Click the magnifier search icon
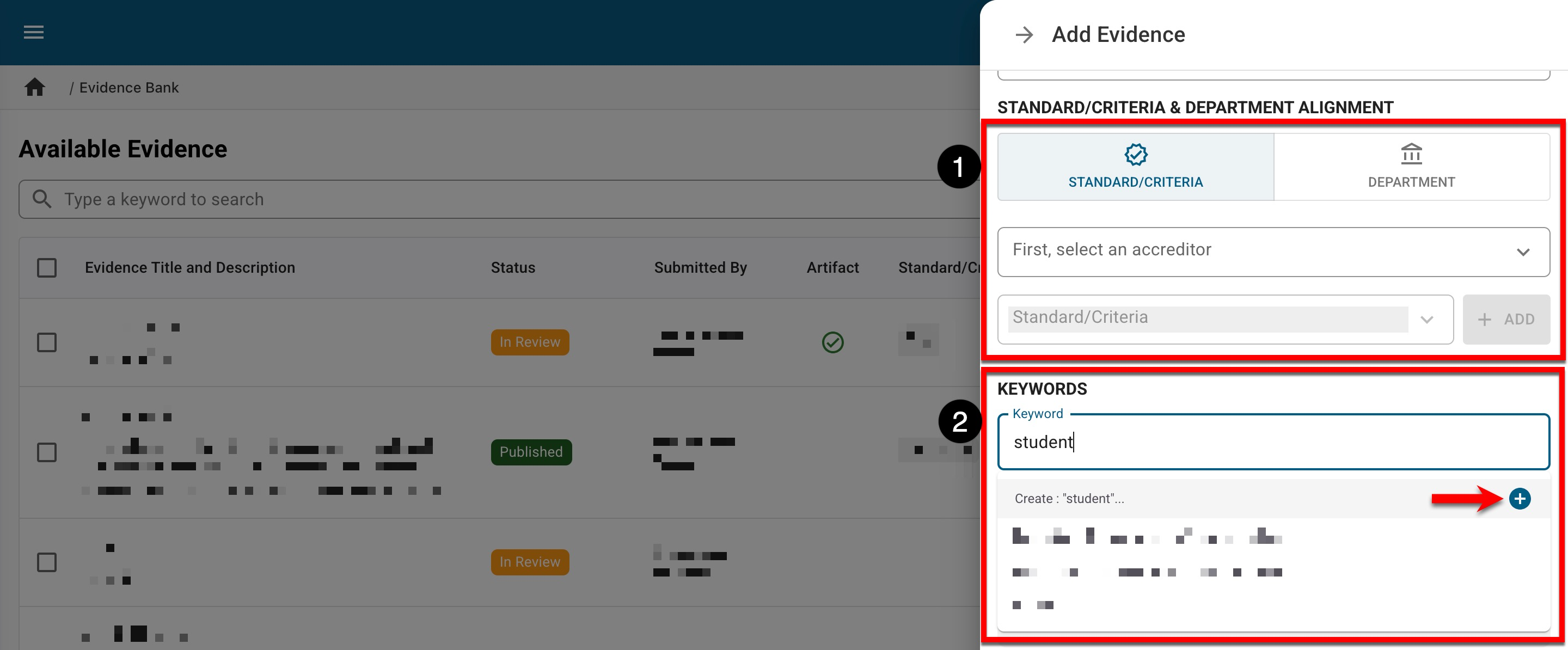The height and width of the screenshot is (650, 1568). 41,199
